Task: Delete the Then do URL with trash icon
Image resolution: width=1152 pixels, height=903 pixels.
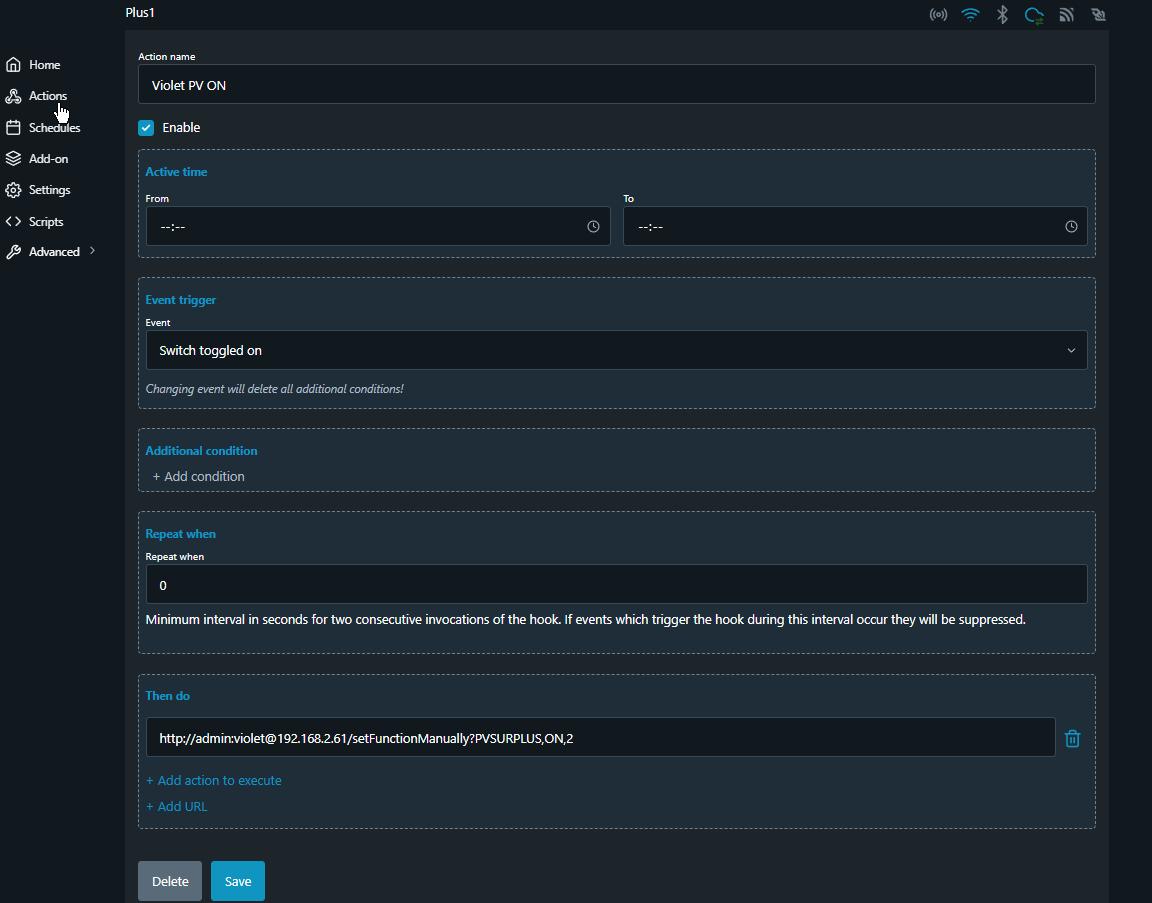Action: (1072, 739)
